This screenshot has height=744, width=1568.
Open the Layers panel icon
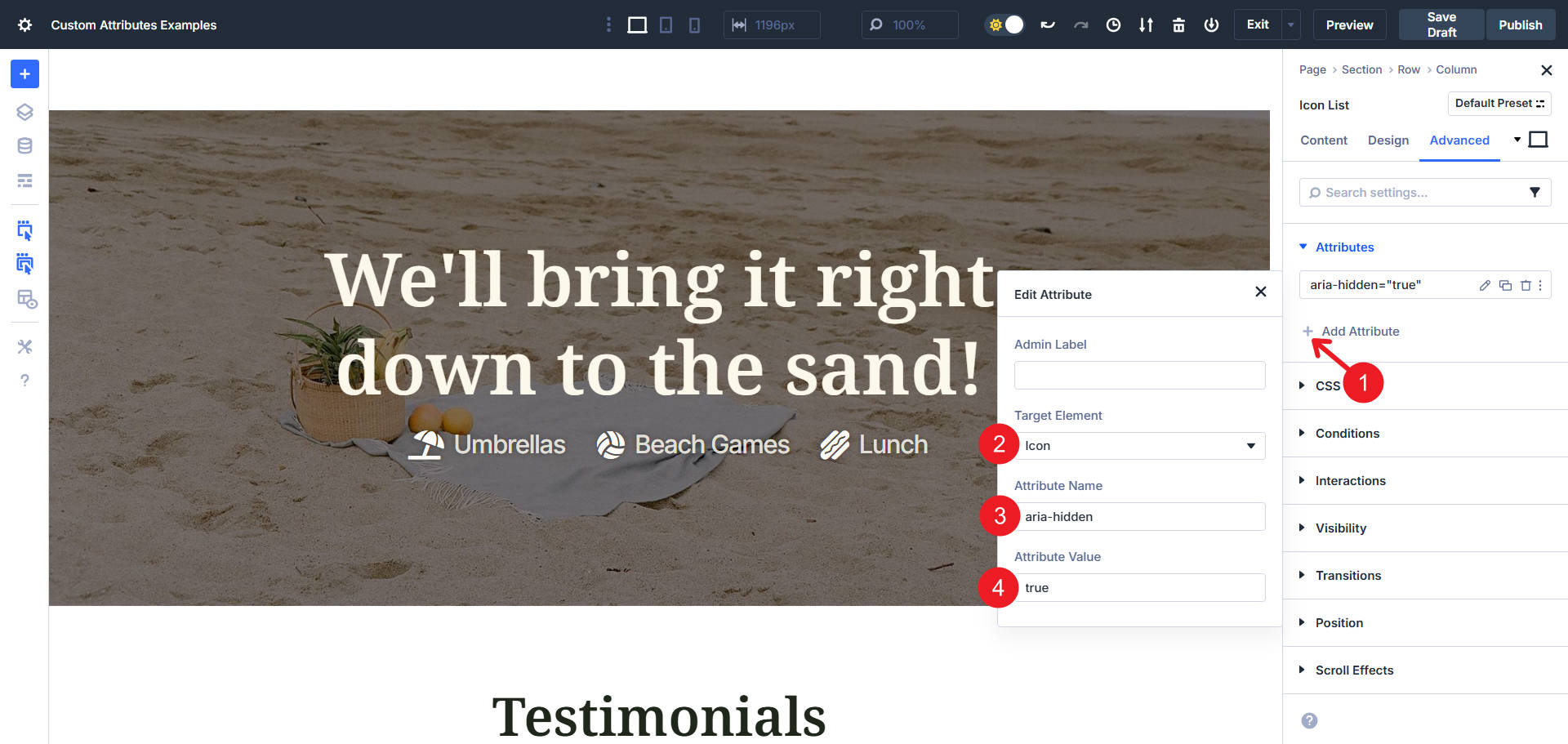pos(24,112)
